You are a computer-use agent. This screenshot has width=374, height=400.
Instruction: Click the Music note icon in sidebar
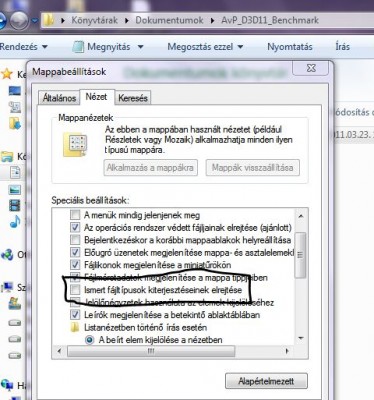point(15,222)
